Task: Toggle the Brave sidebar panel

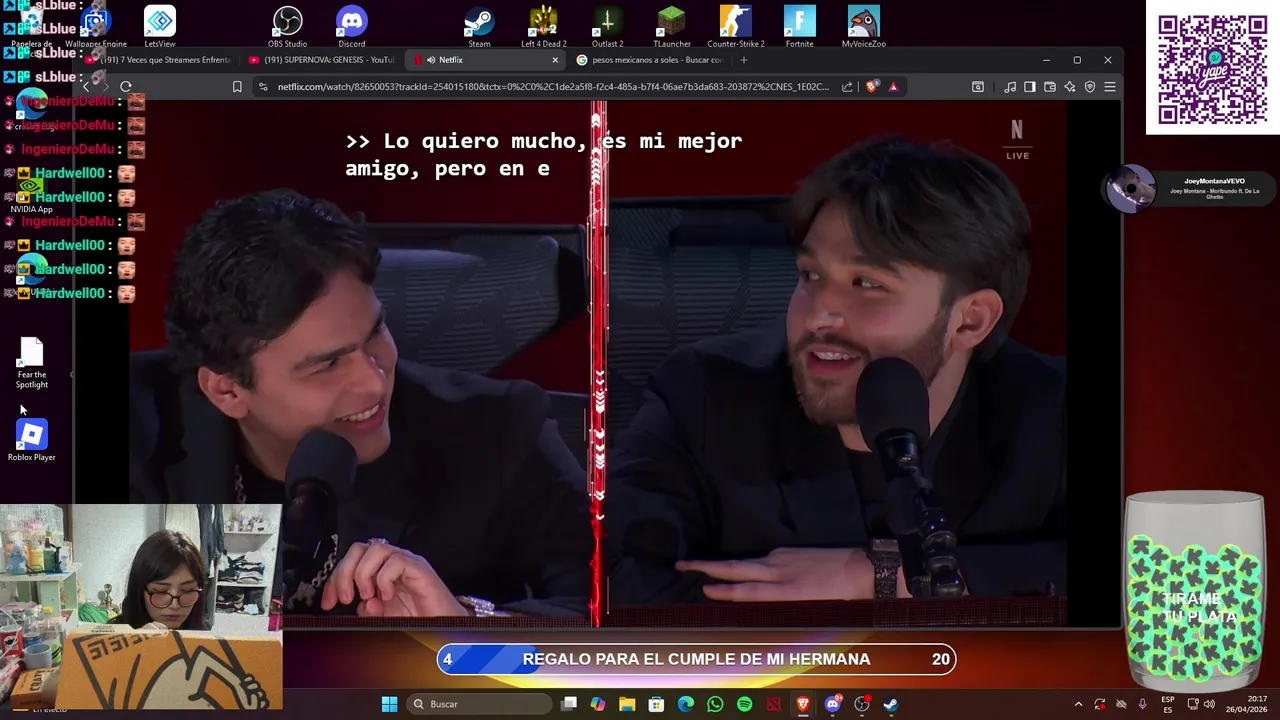Action: tap(1030, 87)
